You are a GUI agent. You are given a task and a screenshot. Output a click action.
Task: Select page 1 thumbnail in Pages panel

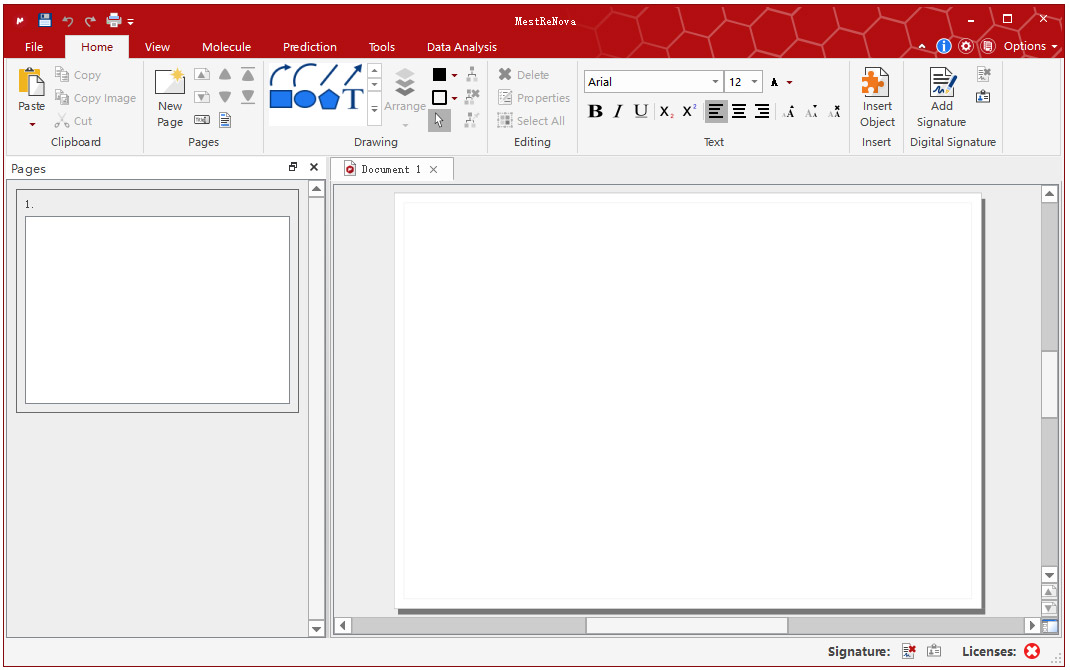(157, 309)
